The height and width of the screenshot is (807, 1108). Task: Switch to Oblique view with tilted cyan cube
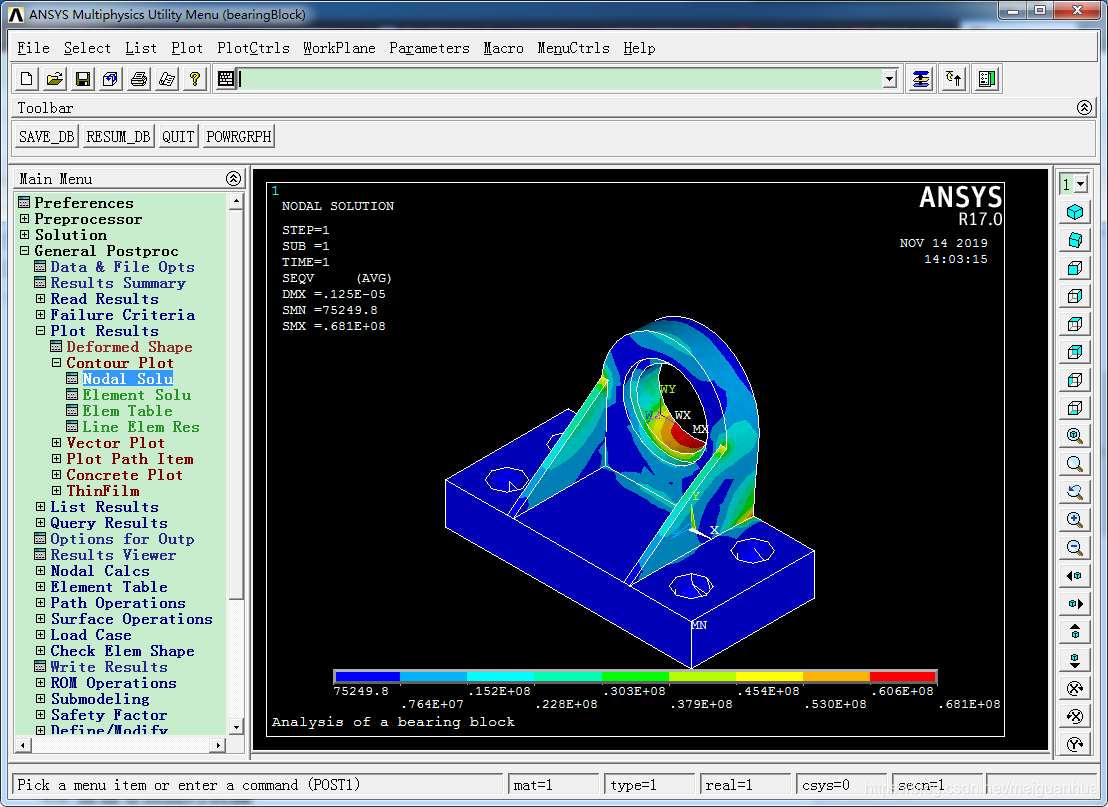point(1075,240)
